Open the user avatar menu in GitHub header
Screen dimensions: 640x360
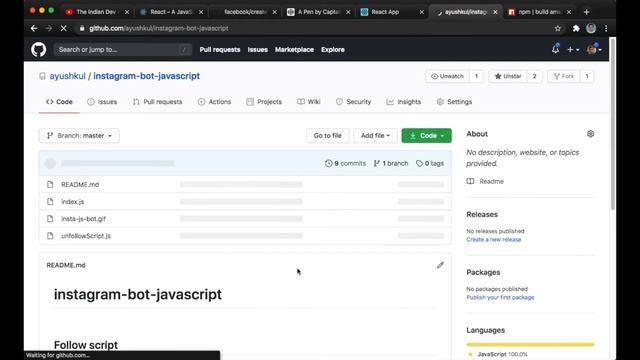coord(594,50)
